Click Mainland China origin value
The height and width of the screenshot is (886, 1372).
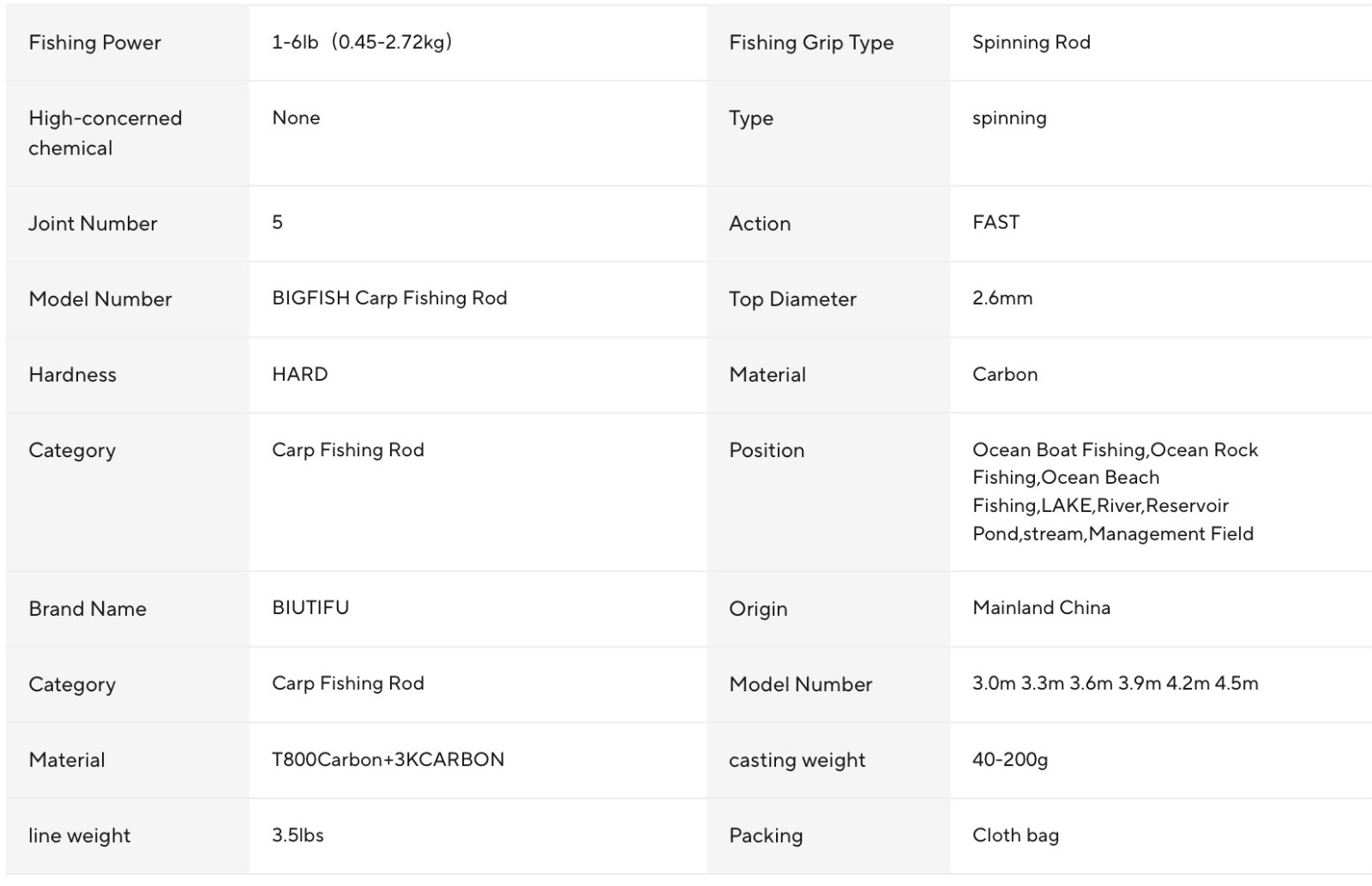coord(1041,607)
